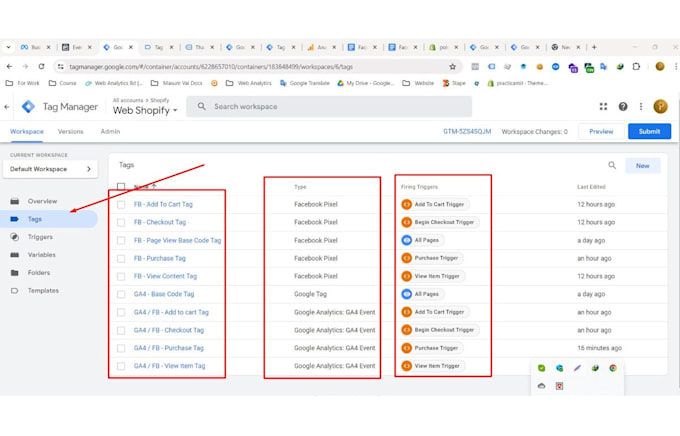
Task: Select the Tags sidebar icon
Action: click(15, 219)
